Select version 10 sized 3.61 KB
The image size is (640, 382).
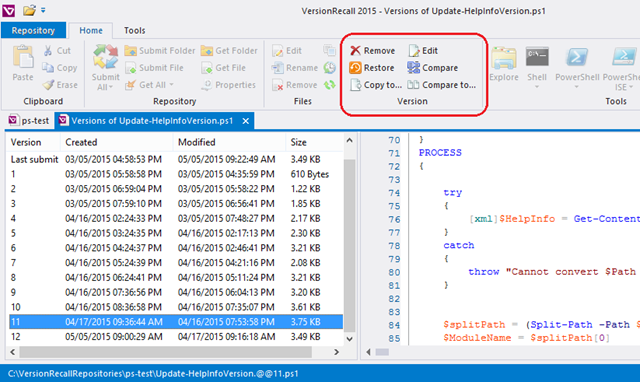[176, 307]
